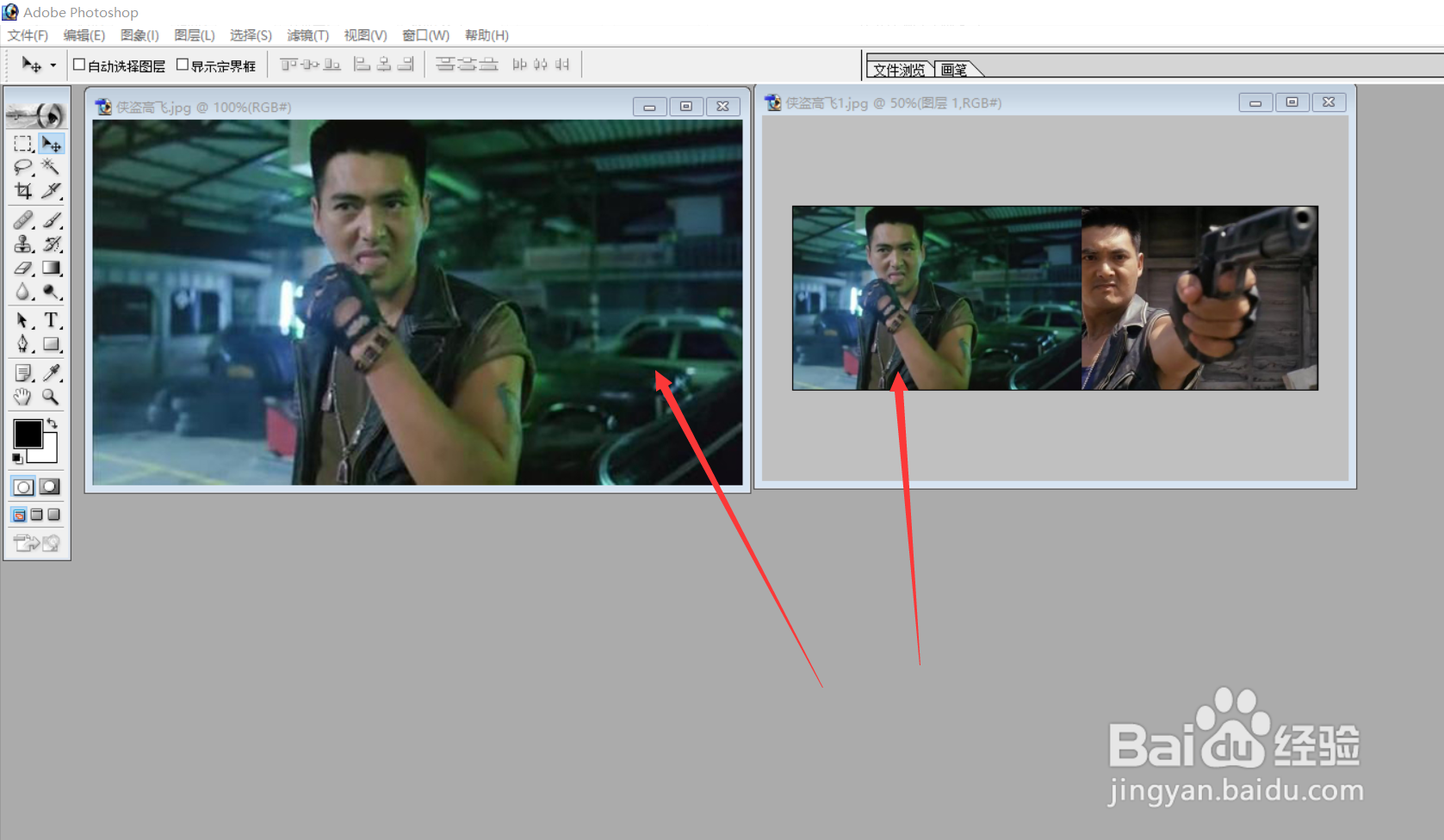Select the Zoom magnifier tool
Image resolution: width=1444 pixels, height=840 pixels.
[52, 397]
